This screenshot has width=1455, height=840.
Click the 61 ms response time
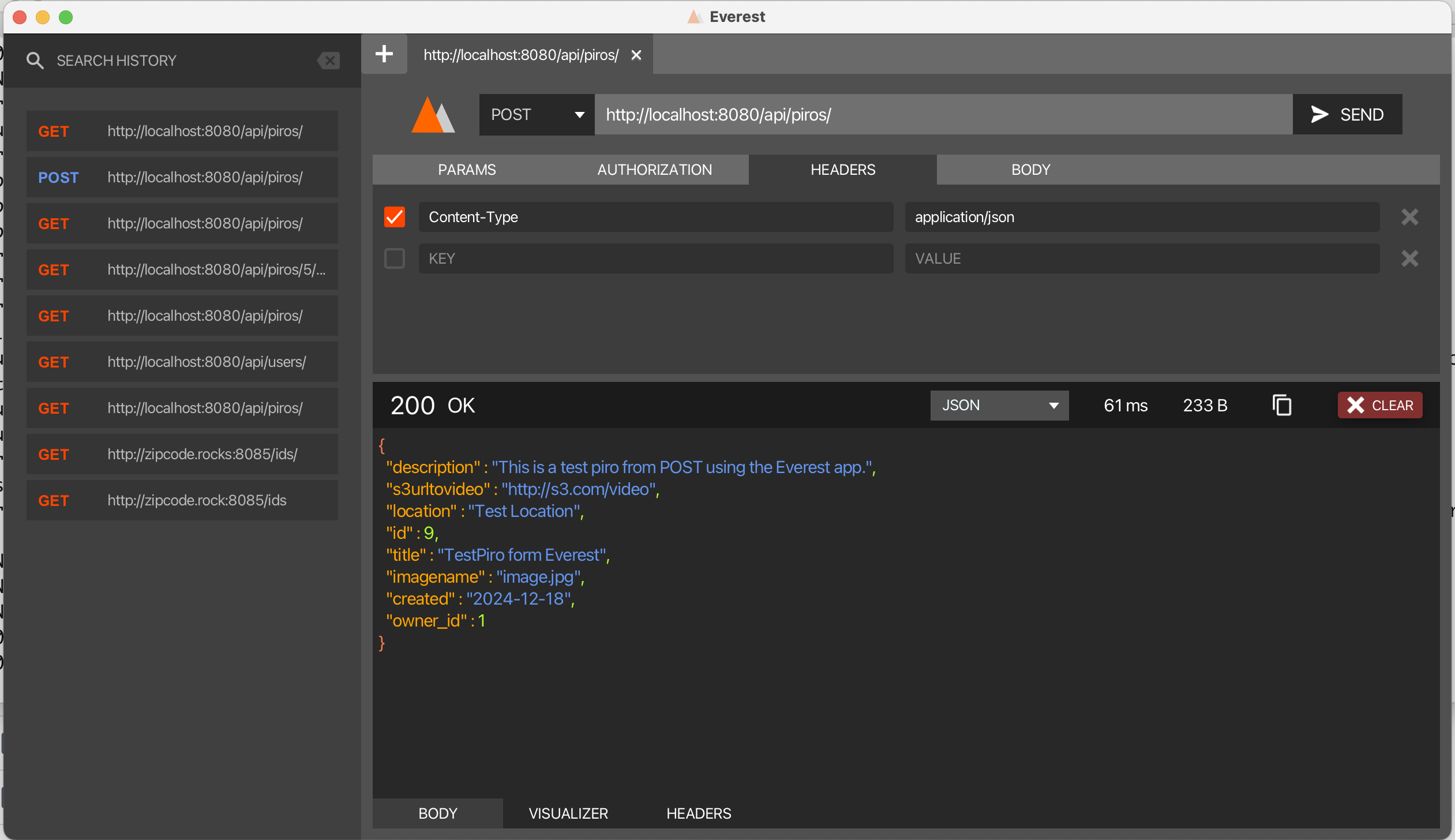click(x=1126, y=406)
